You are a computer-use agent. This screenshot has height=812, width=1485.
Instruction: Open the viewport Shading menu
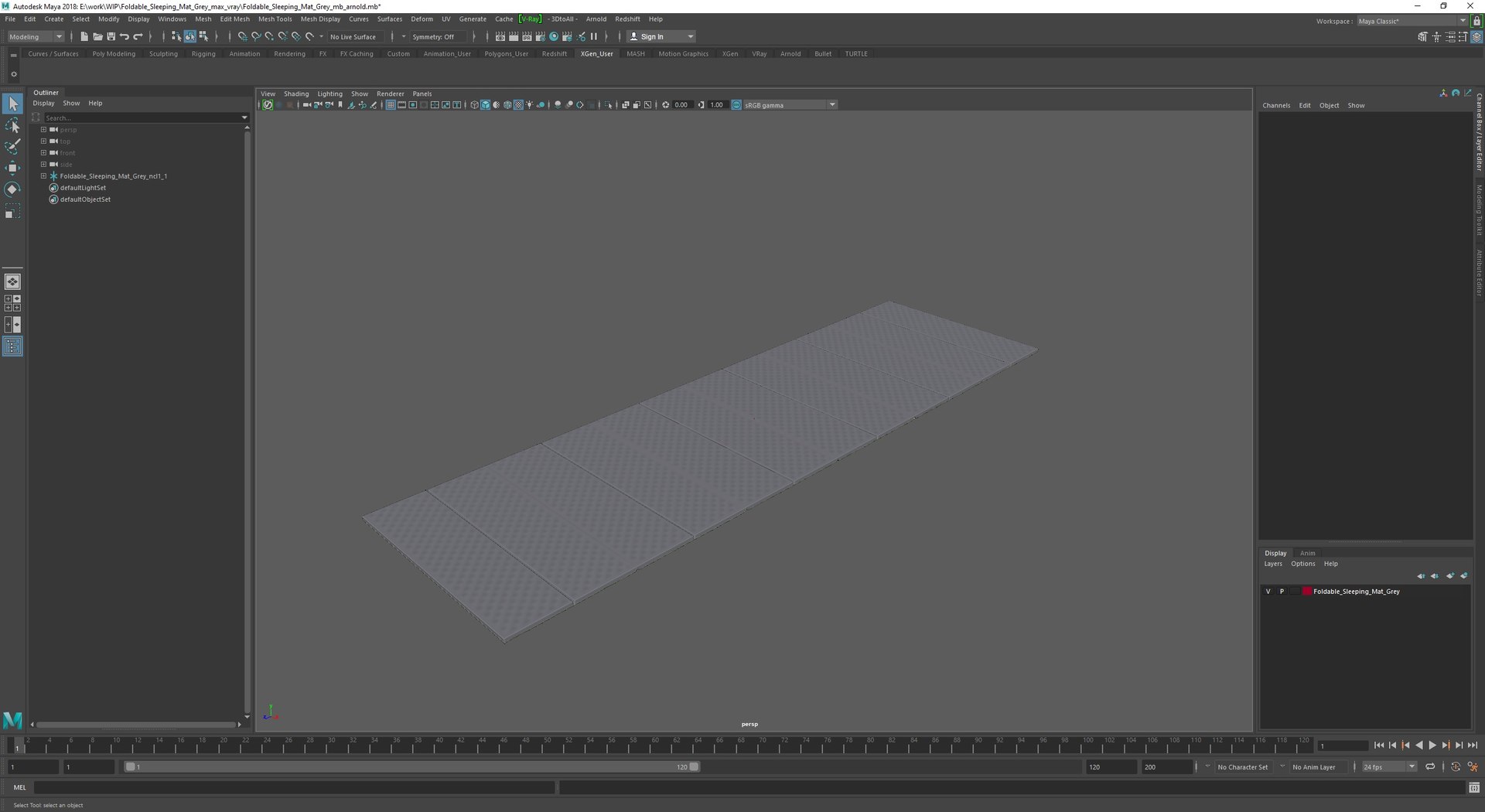pyautogui.click(x=296, y=94)
